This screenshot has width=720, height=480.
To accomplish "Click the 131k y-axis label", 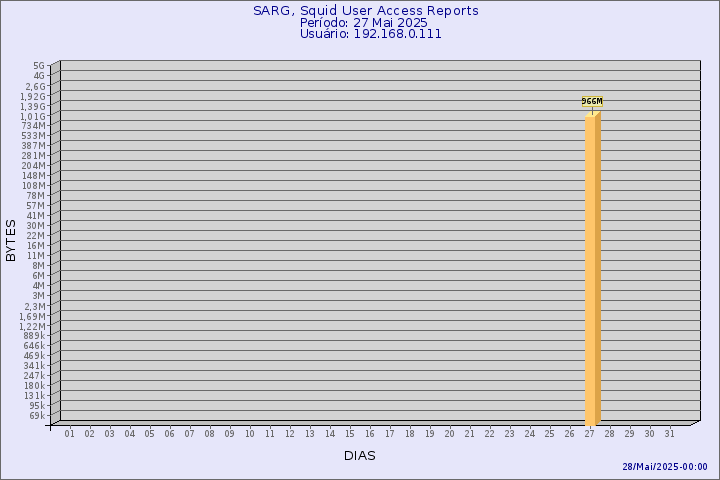I will coord(34,395).
